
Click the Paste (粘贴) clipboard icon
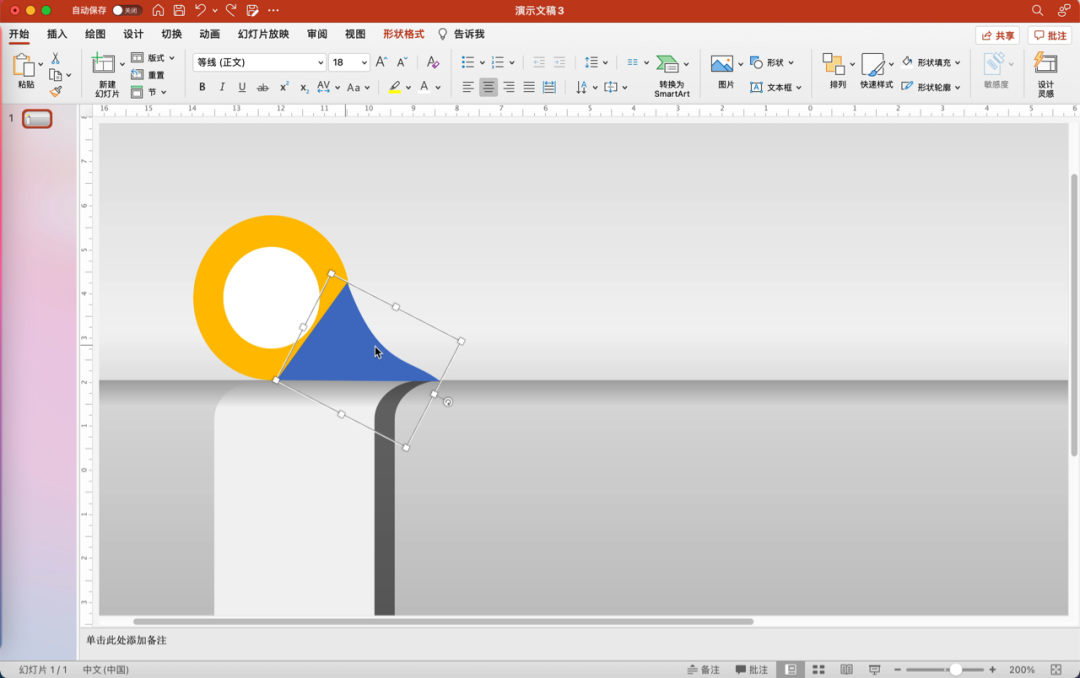(25, 71)
